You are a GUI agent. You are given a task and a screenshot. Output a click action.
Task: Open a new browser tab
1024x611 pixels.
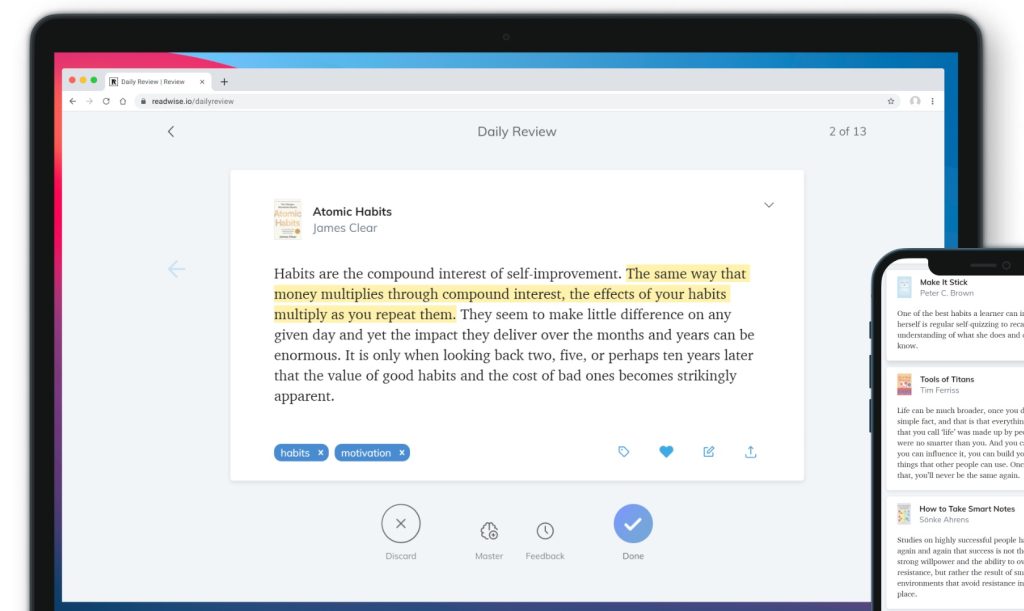point(224,82)
